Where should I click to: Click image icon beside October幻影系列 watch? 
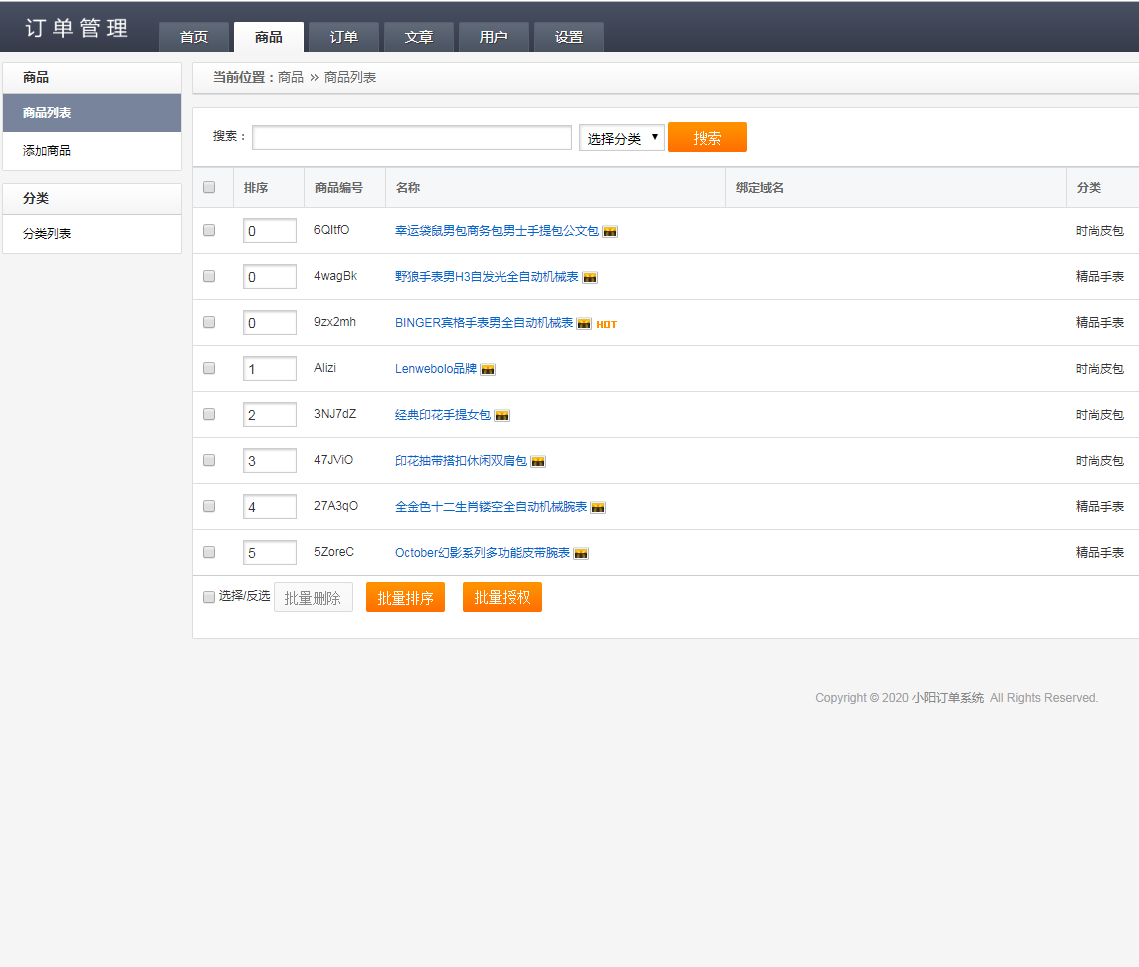[x=581, y=553]
